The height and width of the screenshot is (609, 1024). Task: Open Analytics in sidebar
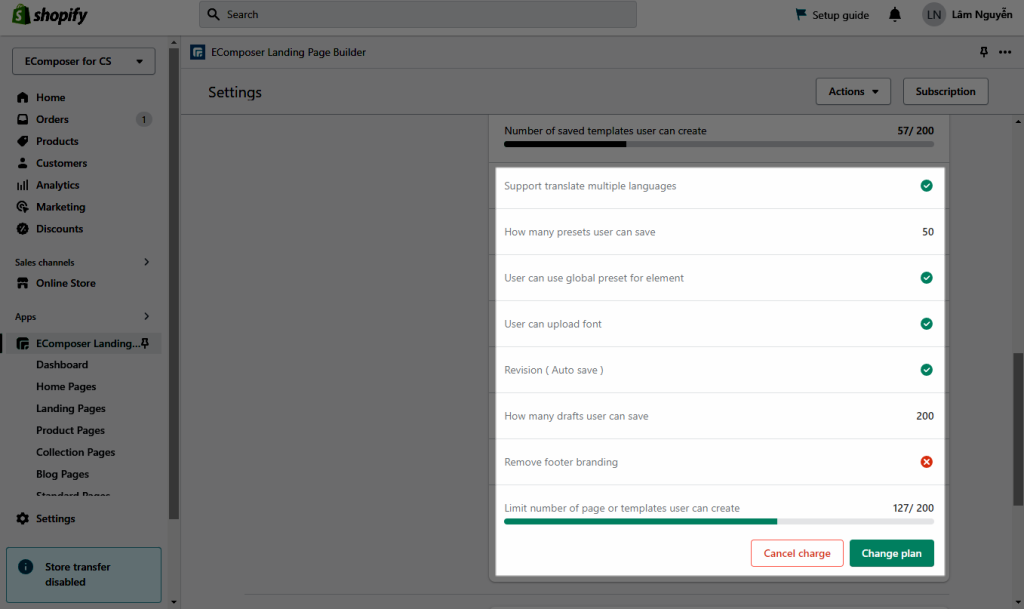click(57, 185)
